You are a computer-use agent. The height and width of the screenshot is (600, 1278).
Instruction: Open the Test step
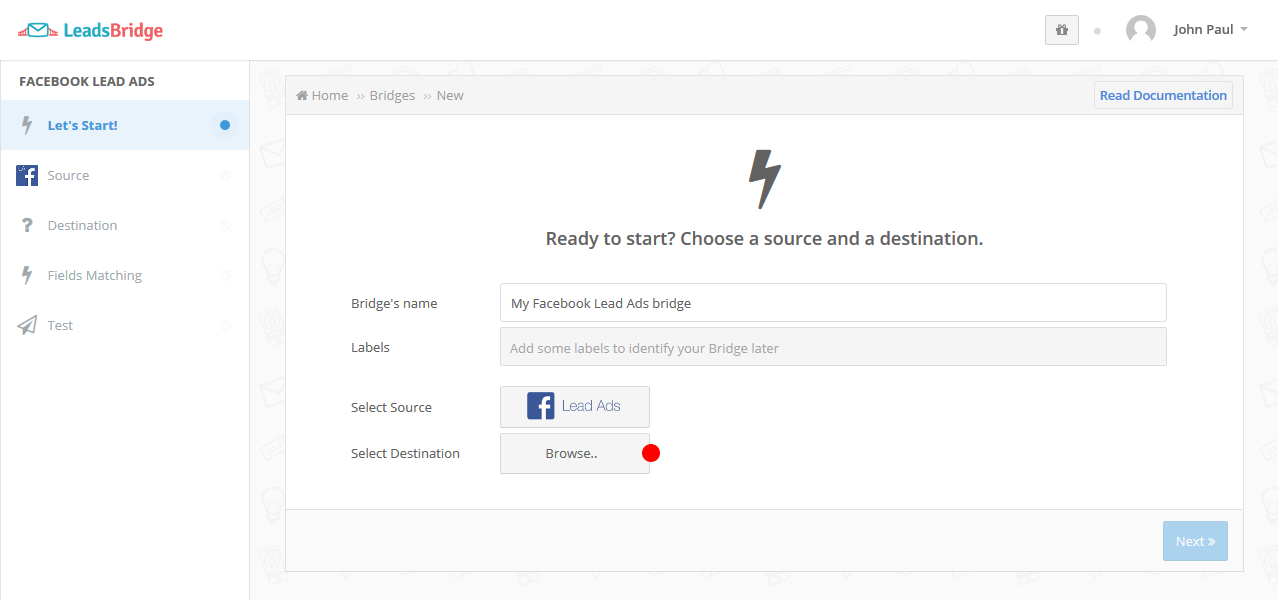point(124,325)
